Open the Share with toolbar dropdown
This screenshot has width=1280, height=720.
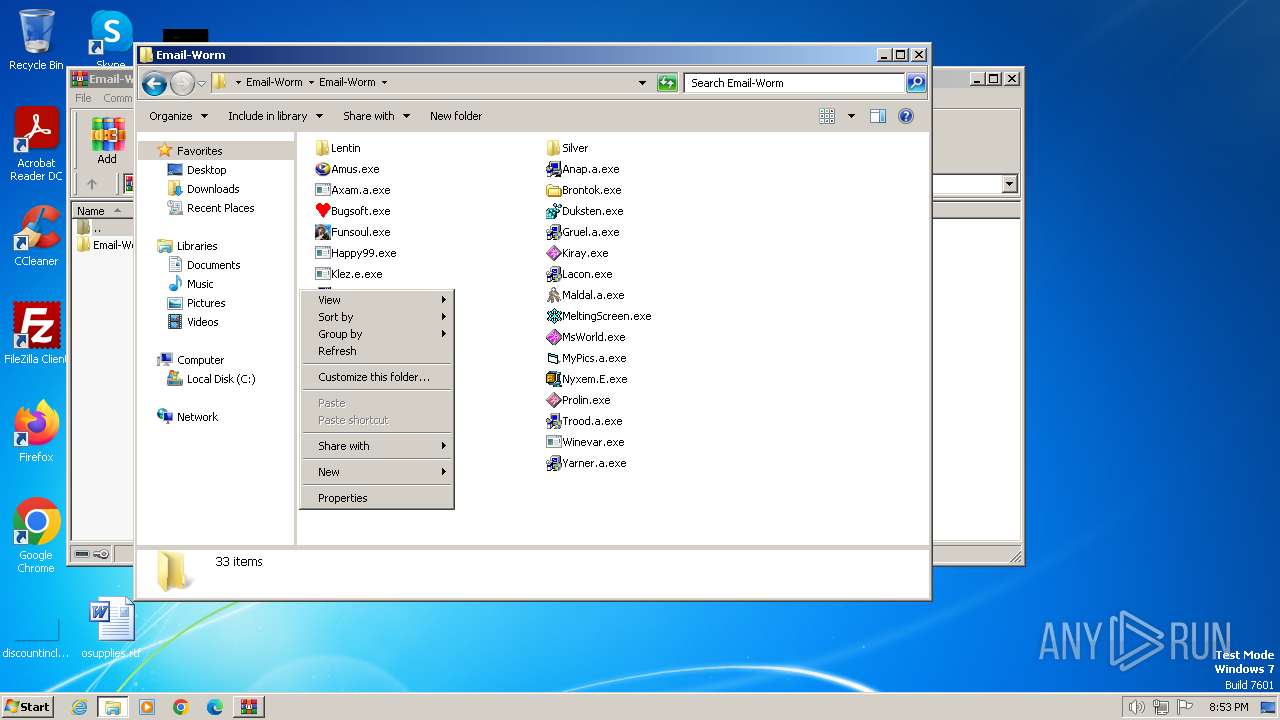376,116
